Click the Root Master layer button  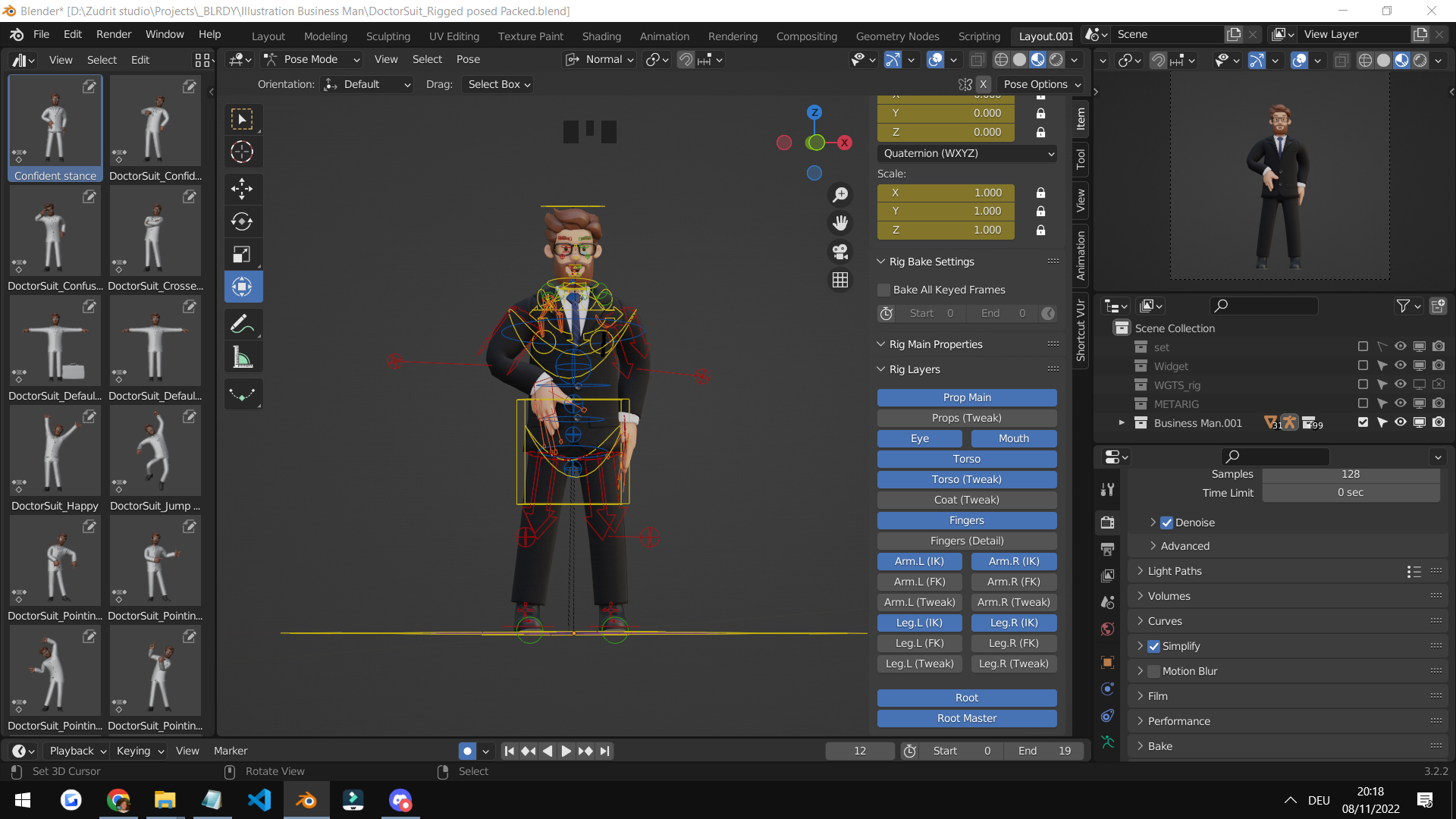point(966,718)
